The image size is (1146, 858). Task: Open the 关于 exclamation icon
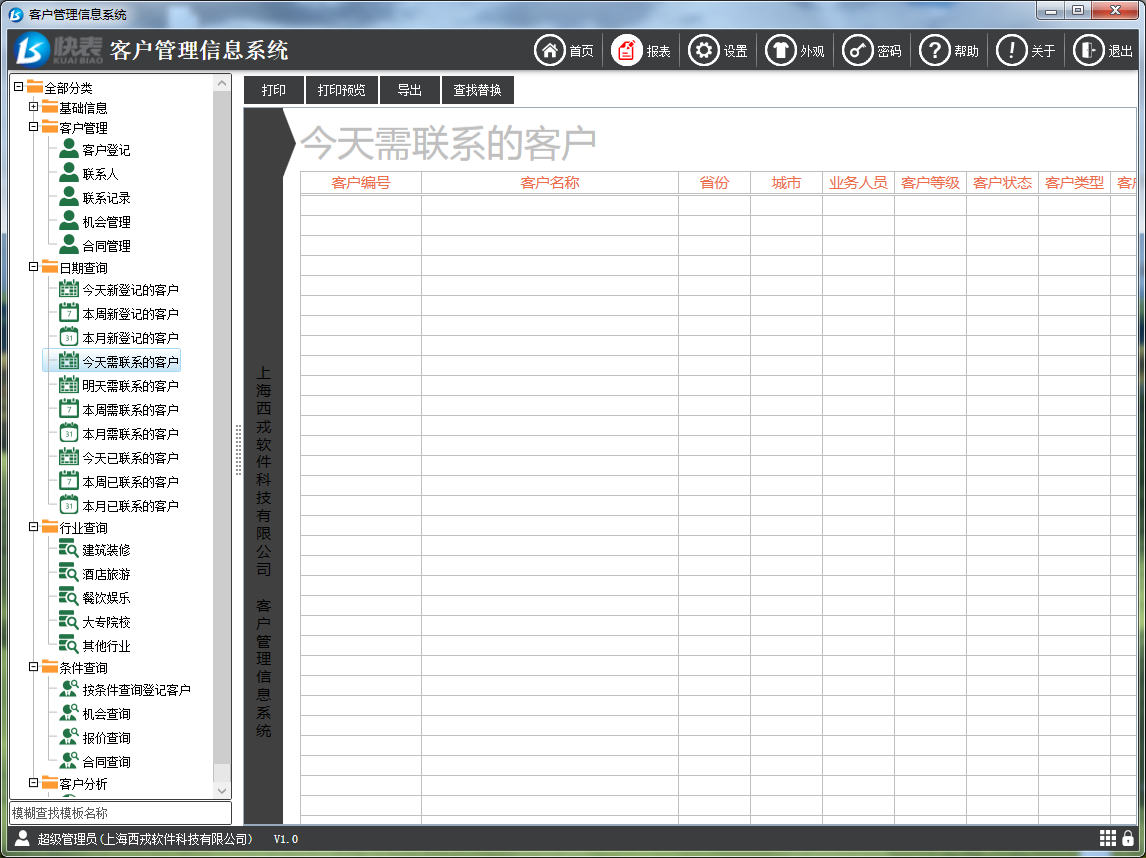pyautogui.click(x=1012, y=50)
